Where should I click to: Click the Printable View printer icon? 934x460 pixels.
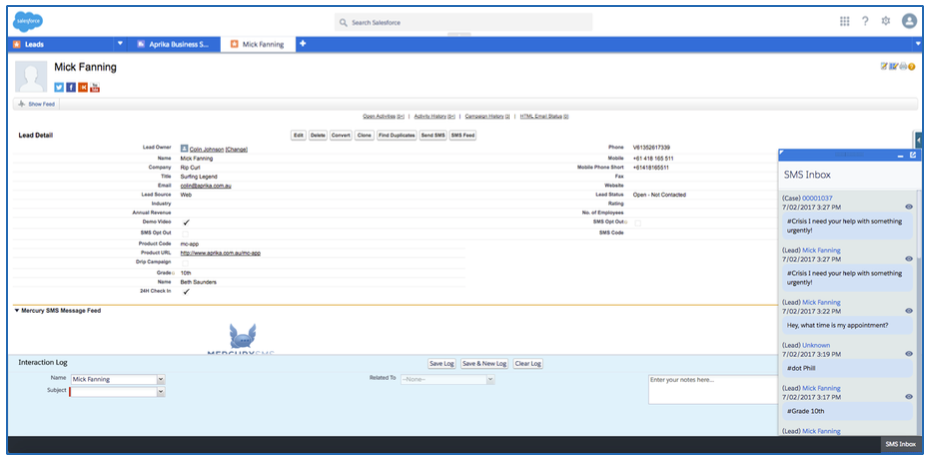[x=902, y=66]
